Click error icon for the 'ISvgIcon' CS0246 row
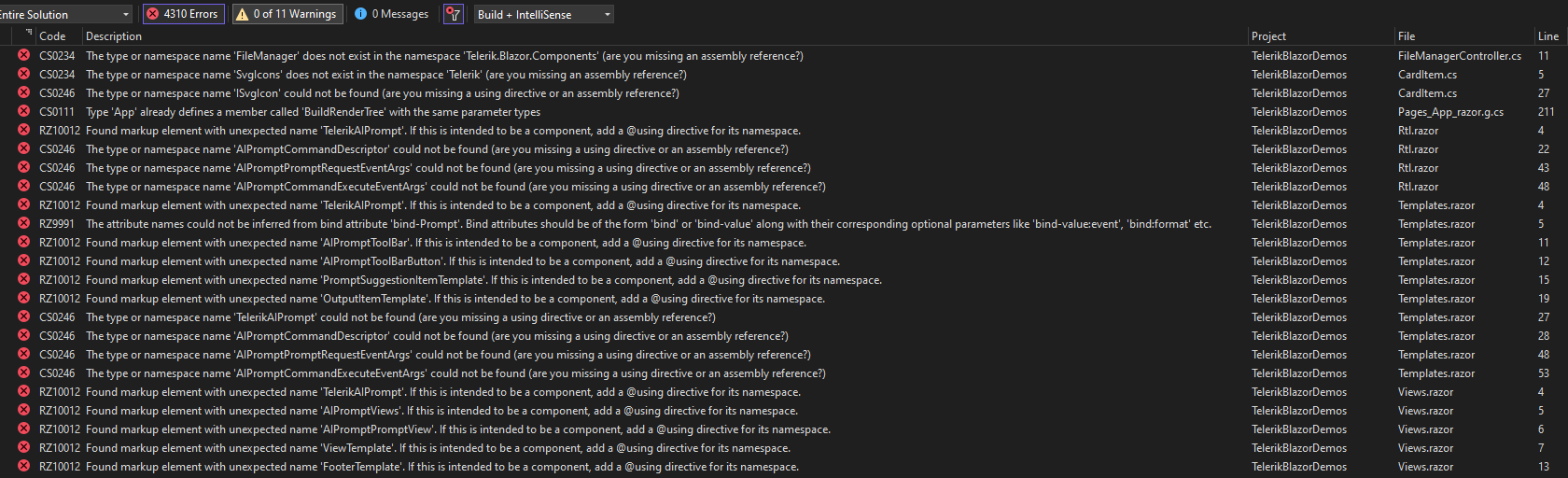 click(x=23, y=92)
